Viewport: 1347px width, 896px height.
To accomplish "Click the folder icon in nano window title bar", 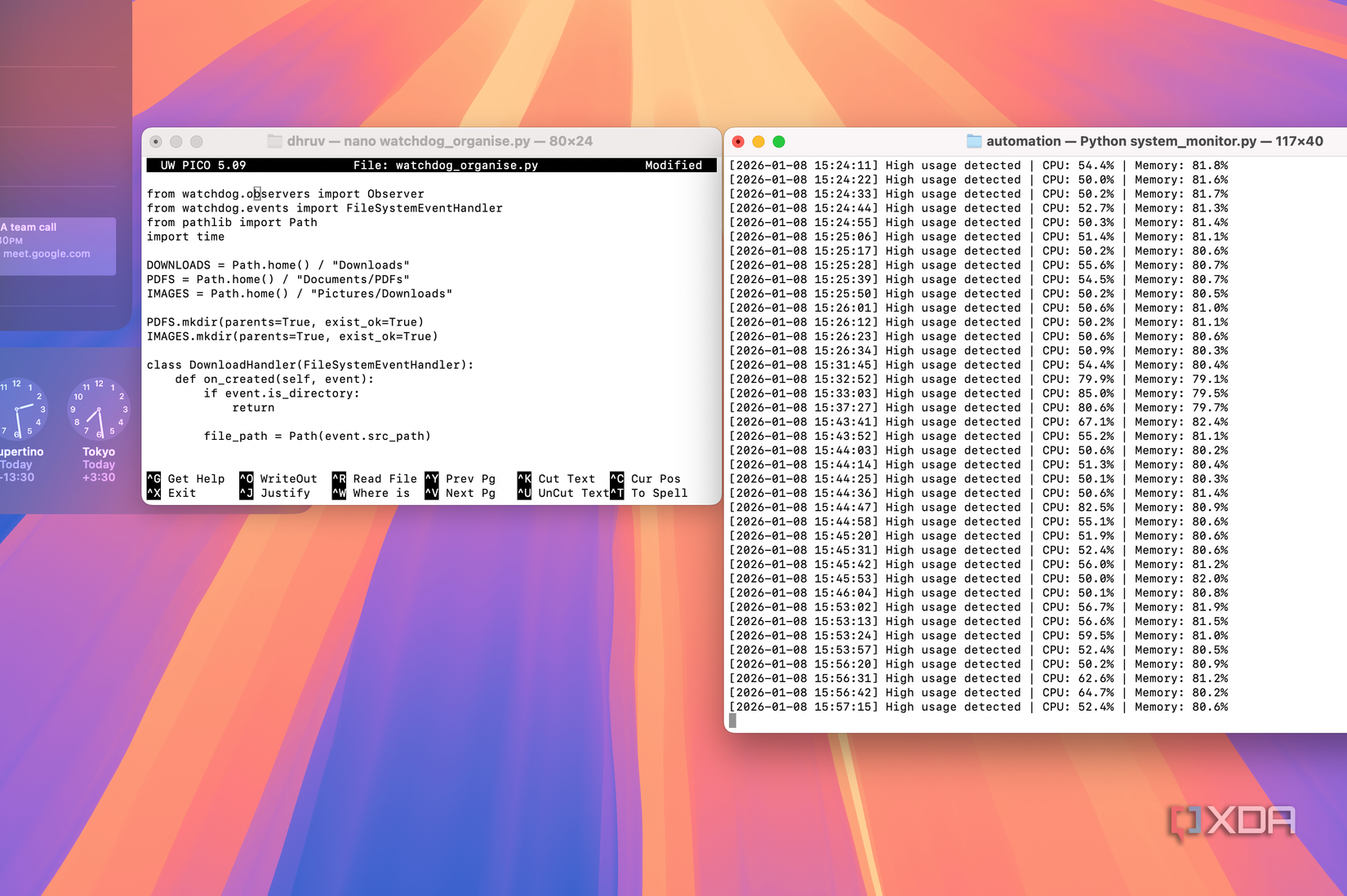I will [275, 140].
